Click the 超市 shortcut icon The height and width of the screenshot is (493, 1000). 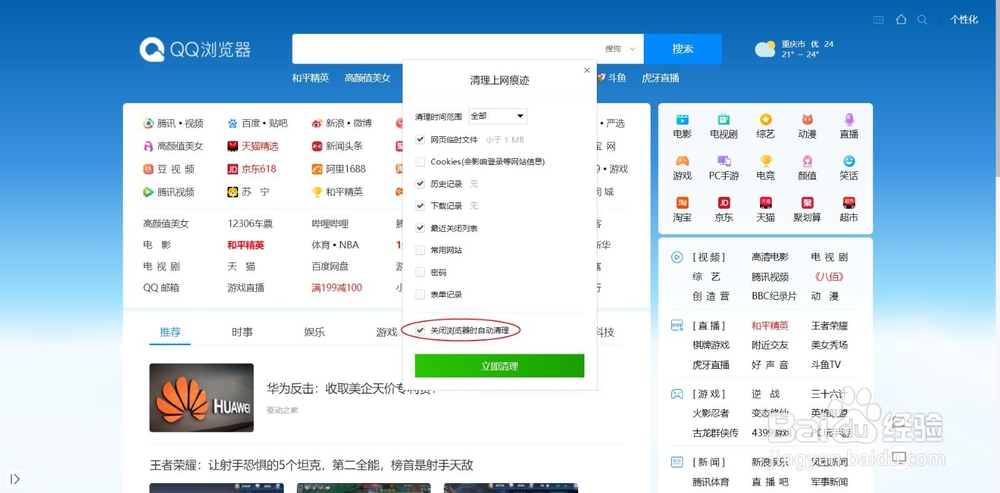(849, 203)
